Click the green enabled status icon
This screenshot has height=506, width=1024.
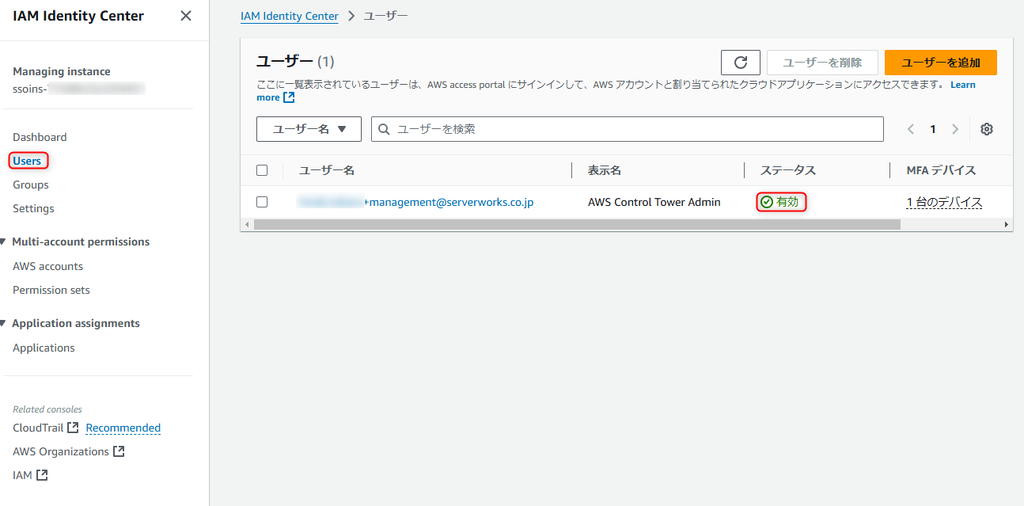coord(767,202)
